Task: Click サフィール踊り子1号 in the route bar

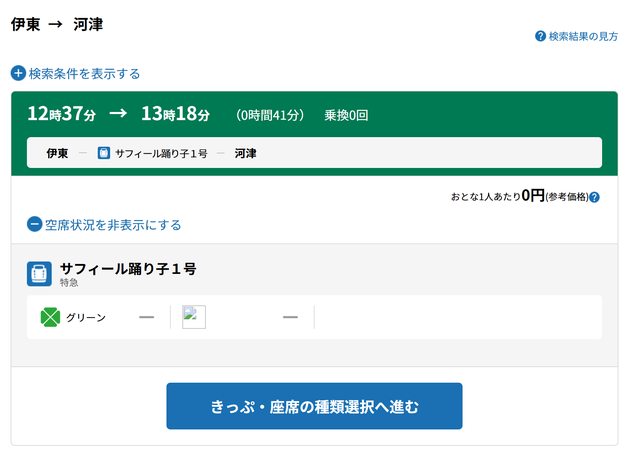Action: tap(160, 153)
